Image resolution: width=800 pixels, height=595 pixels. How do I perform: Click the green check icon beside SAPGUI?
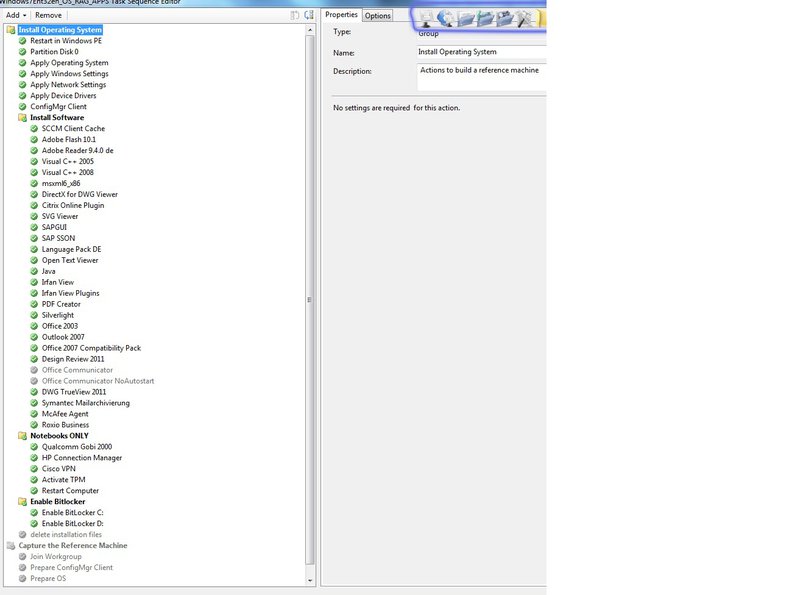[34, 227]
